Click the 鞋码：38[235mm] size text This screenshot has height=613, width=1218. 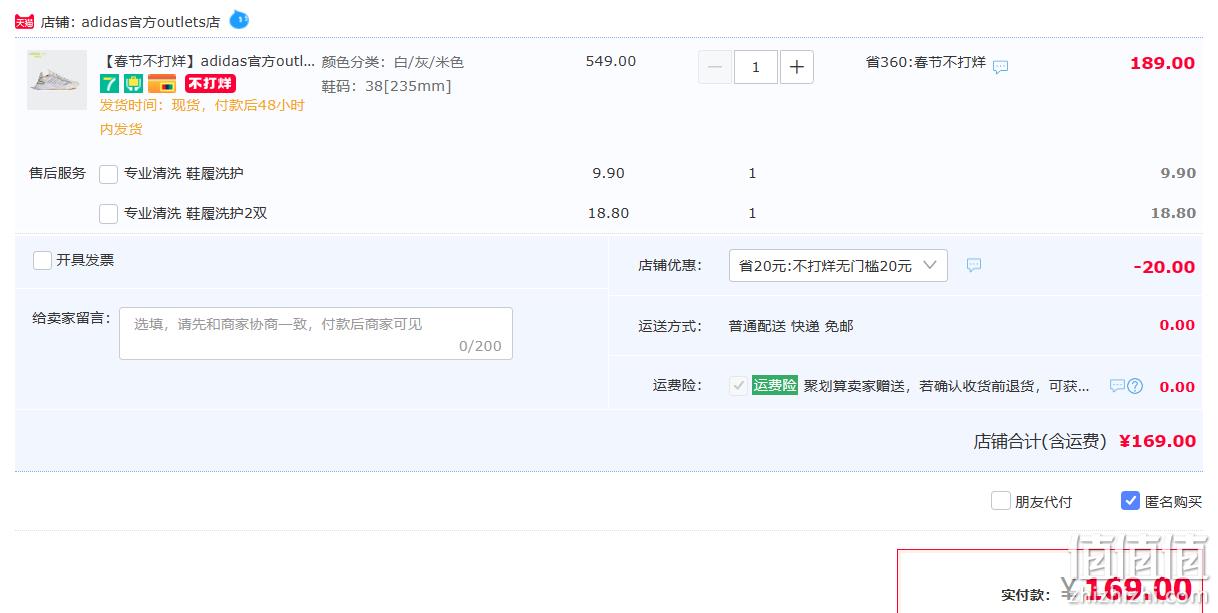click(x=386, y=86)
